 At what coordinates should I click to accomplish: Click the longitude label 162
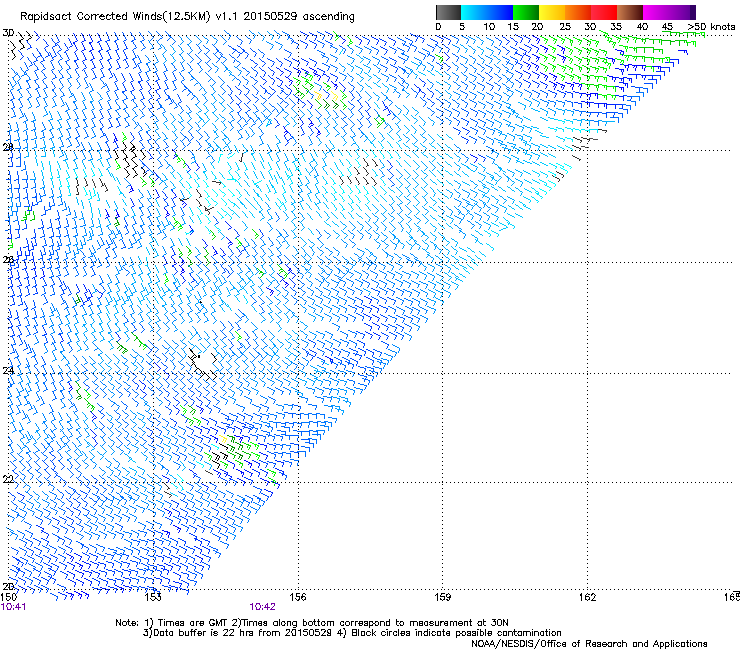pyautogui.click(x=588, y=597)
